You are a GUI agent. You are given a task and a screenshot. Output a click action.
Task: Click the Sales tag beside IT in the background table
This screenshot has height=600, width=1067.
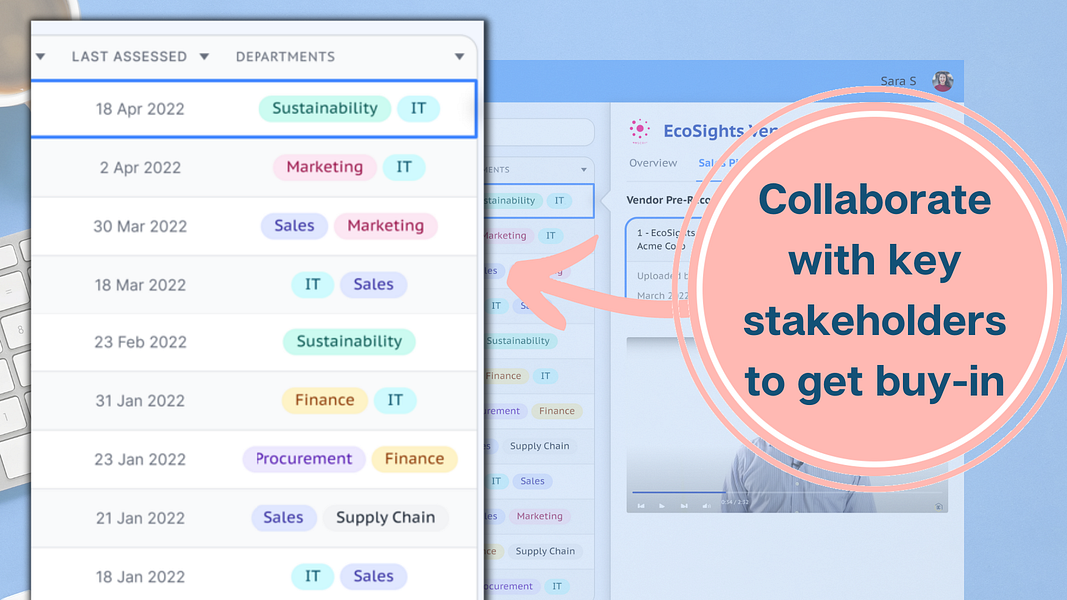click(x=532, y=481)
